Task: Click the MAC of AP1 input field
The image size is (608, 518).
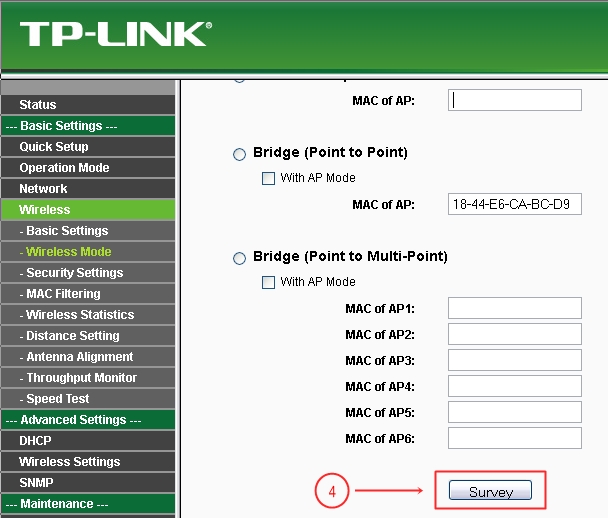Action: [515, 308]
